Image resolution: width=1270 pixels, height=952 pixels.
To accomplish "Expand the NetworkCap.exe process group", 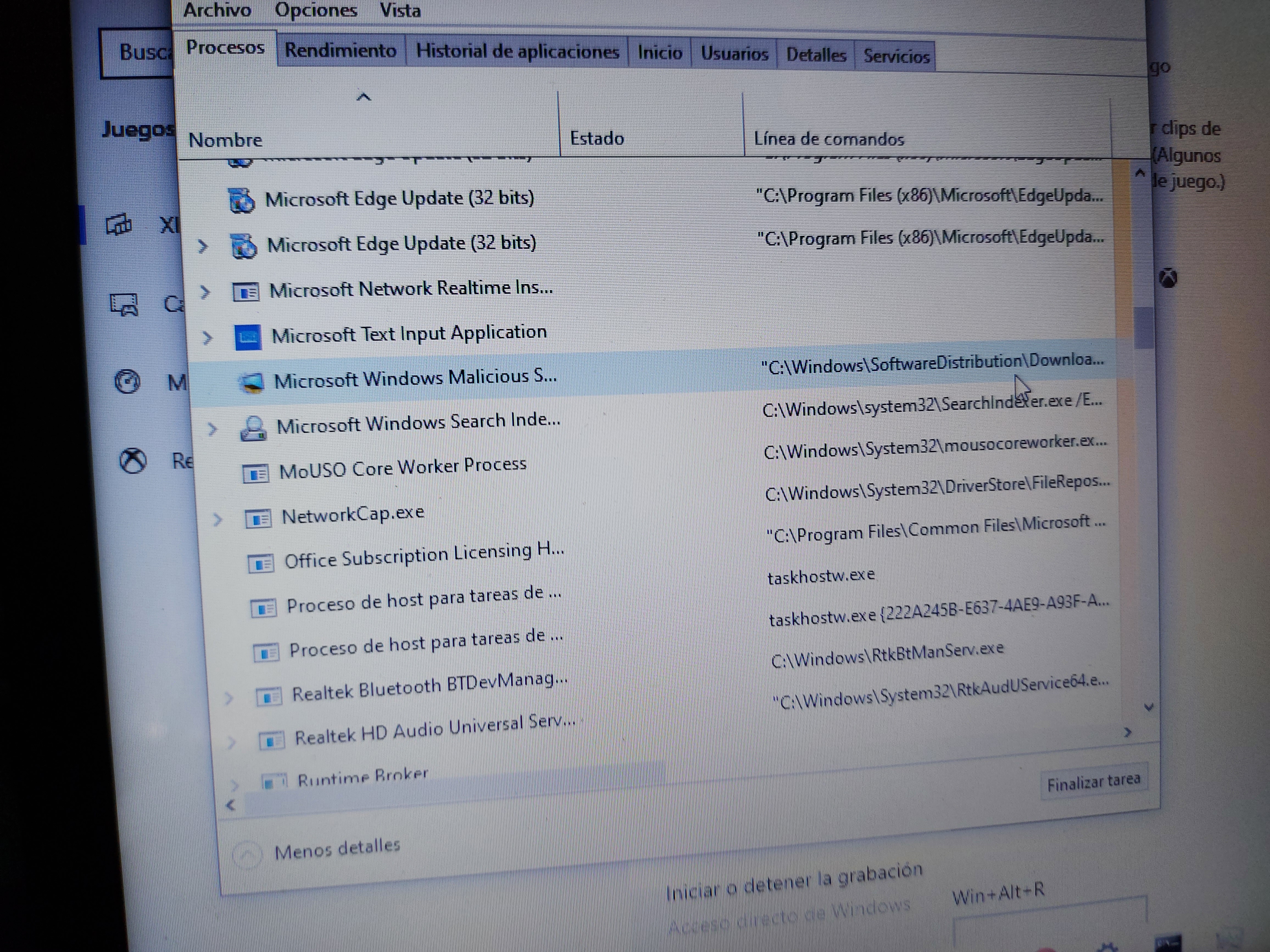I will [218, 519].
